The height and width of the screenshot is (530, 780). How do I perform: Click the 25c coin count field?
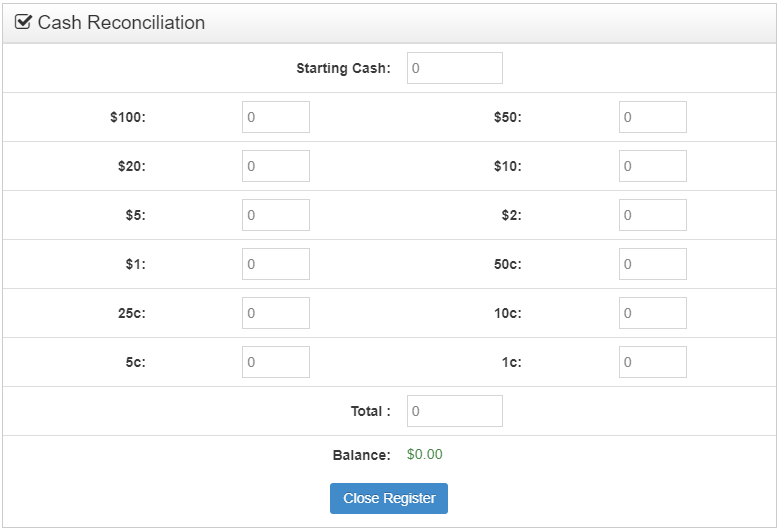pos(275,313)
